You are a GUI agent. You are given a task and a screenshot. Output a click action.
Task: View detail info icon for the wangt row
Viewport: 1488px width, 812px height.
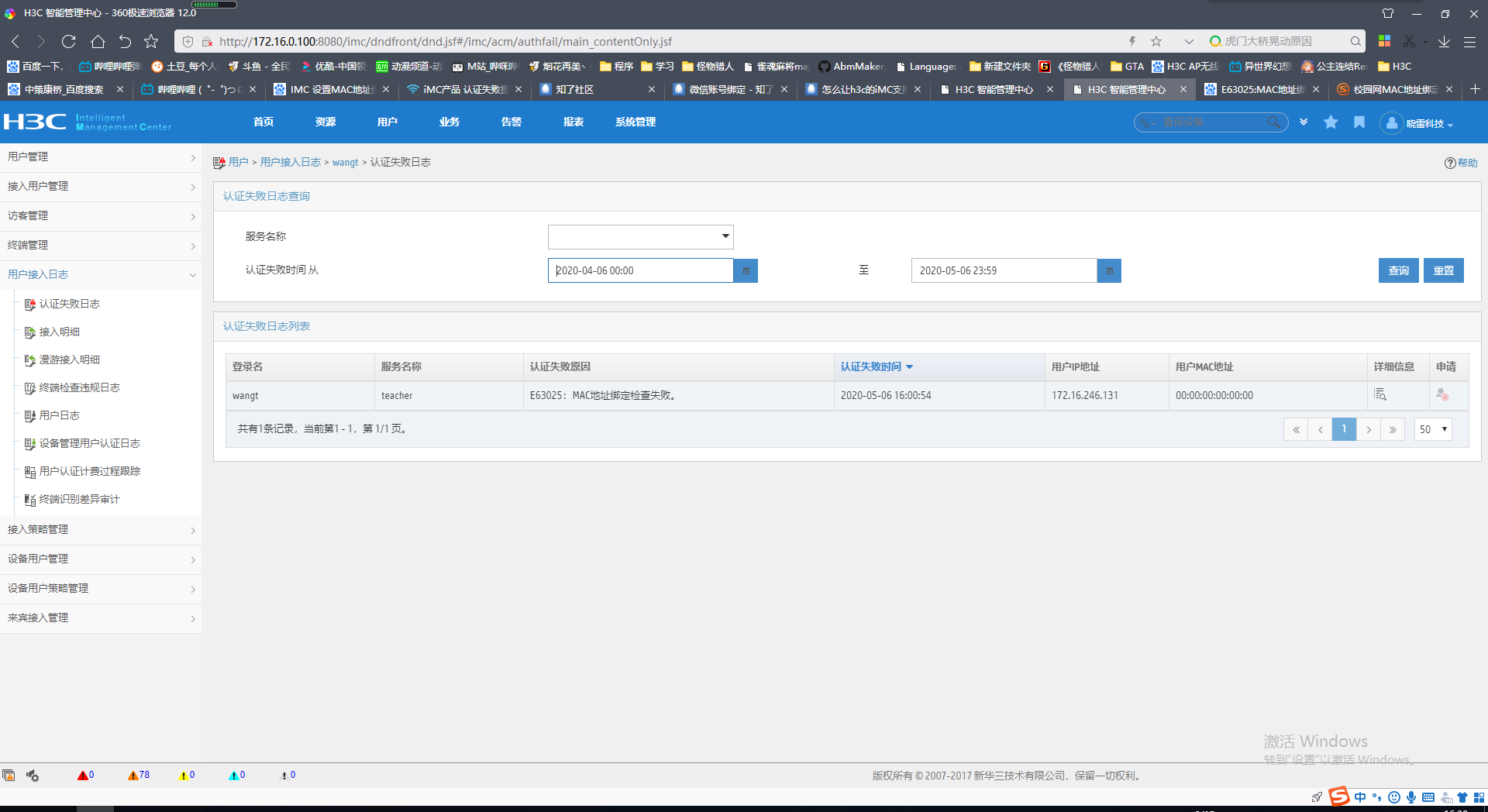(x=1380, y=394)
